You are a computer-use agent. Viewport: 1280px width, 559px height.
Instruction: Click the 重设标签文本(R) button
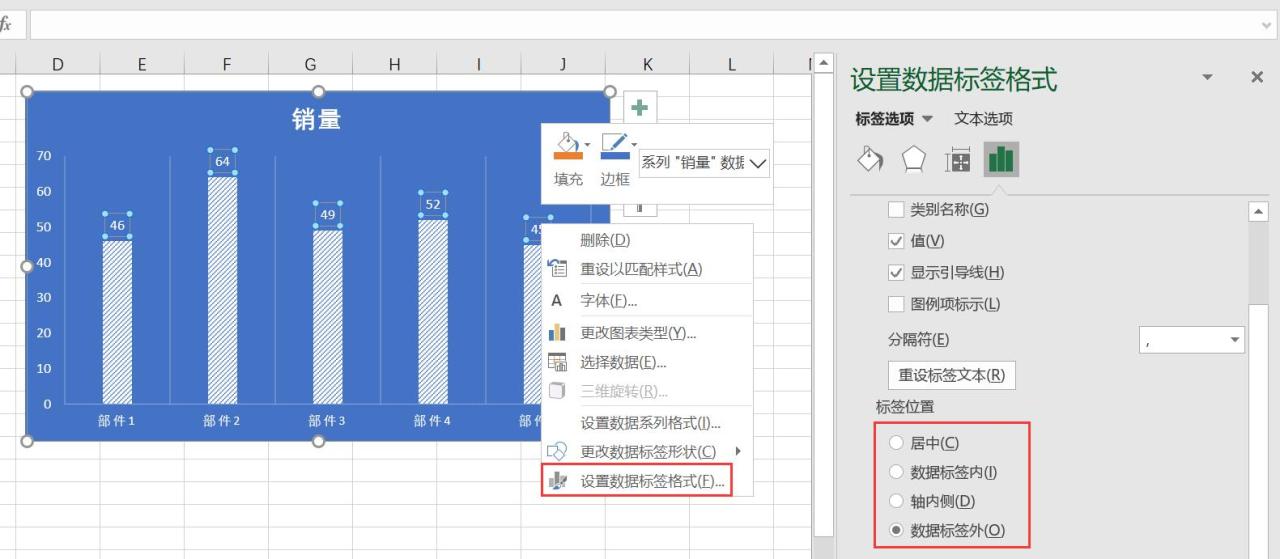[952, 375]
